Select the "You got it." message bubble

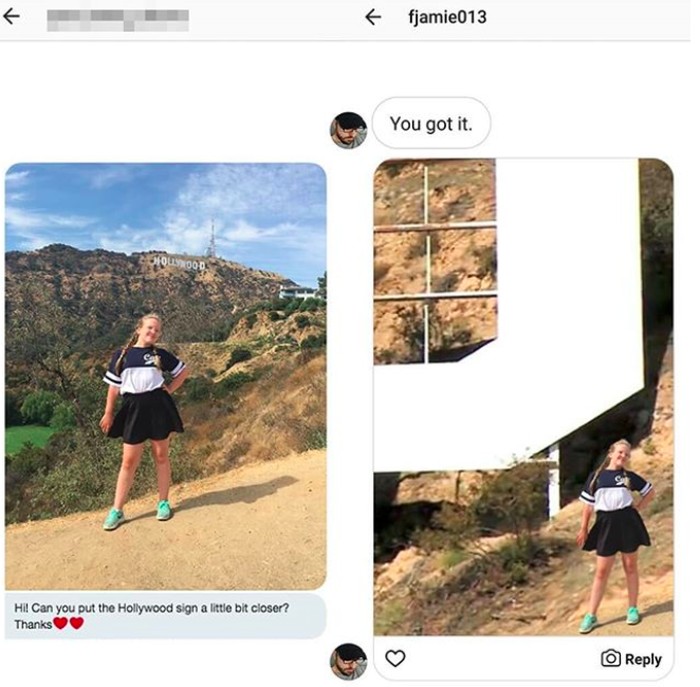pyautogui.click(x=431, y=123)
